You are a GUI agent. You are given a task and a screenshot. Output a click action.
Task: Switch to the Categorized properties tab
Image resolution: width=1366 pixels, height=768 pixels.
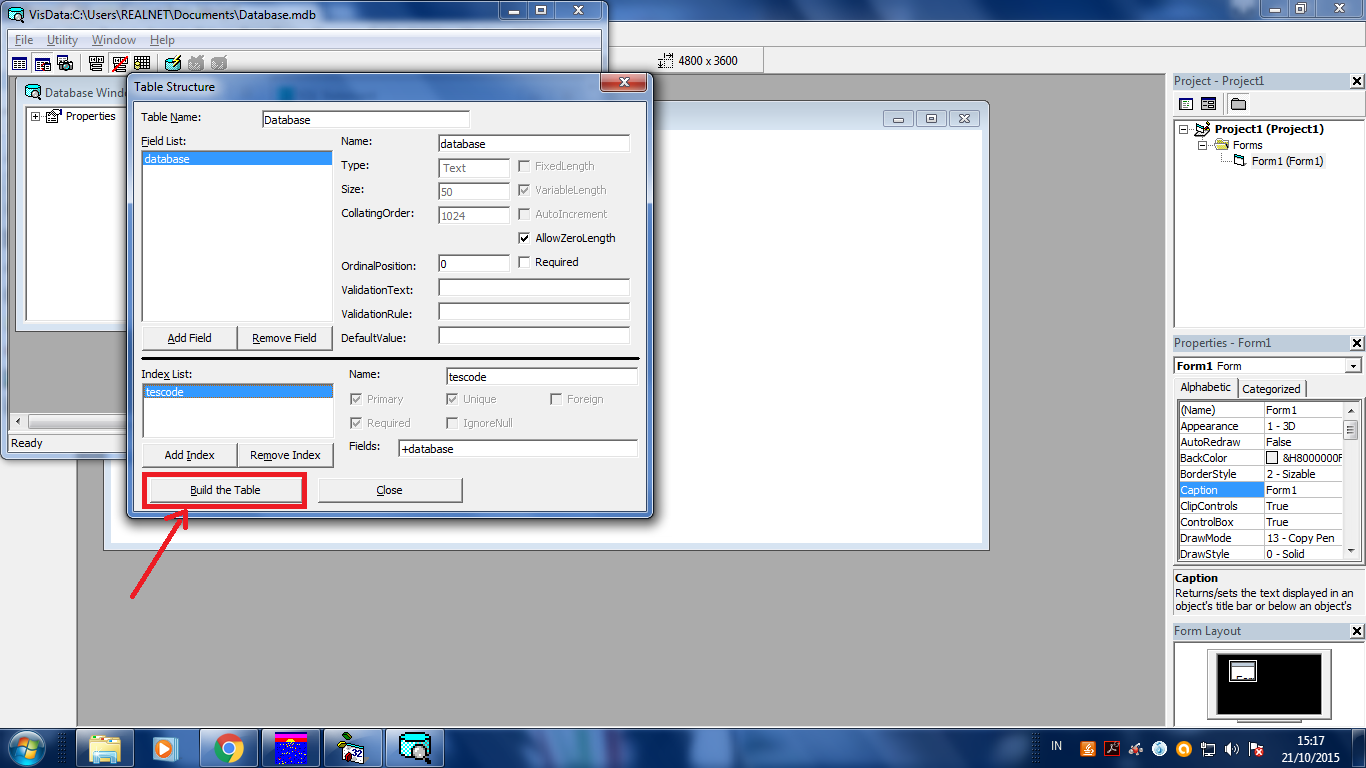1272,388
